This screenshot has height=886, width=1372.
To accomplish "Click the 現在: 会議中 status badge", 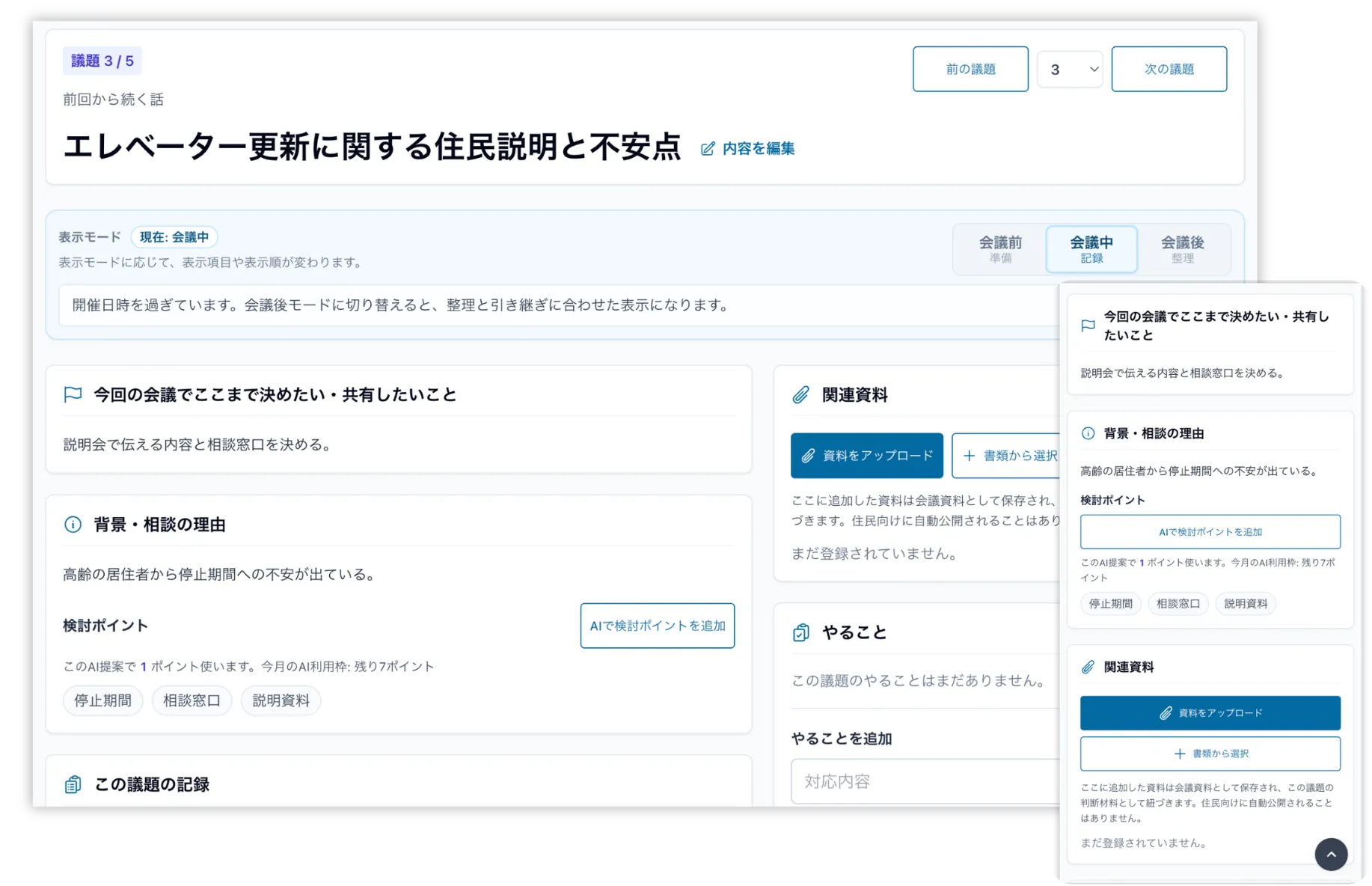I will pyautogui.click(x=174, y=237).
